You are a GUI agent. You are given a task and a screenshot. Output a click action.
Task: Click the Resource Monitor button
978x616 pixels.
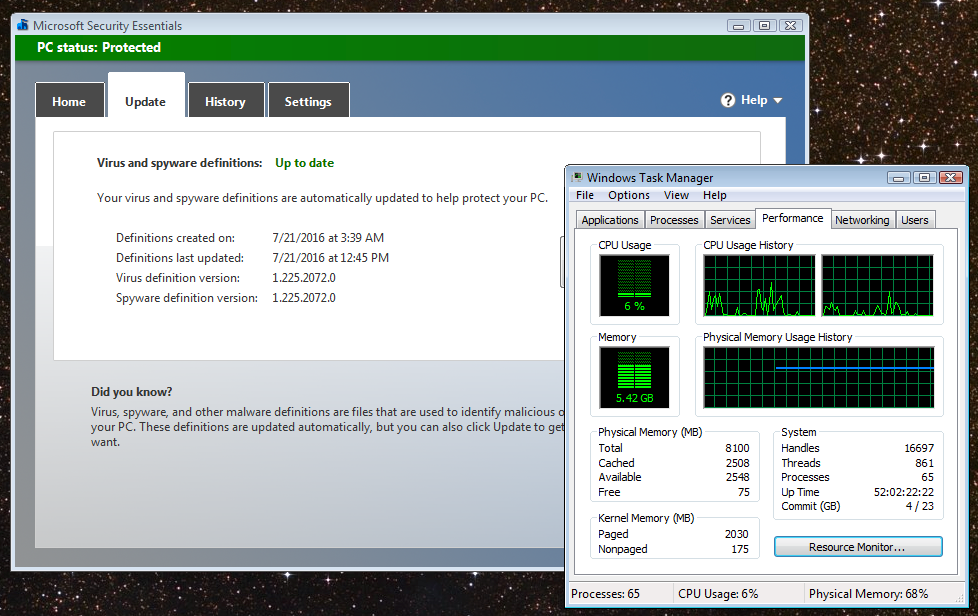tap(858, 547)
